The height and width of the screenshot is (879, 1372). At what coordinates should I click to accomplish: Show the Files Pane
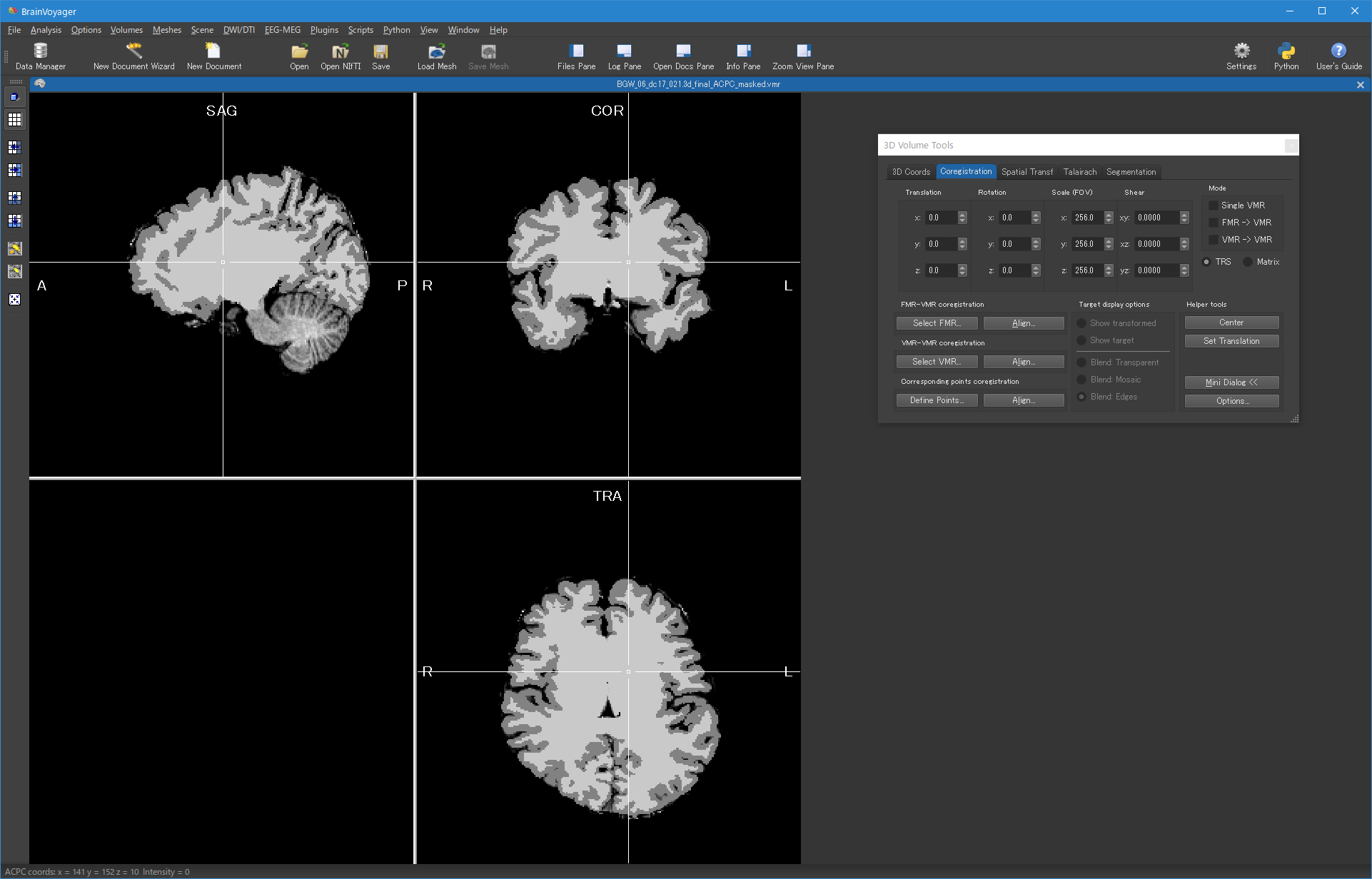(x=576, y=56)
